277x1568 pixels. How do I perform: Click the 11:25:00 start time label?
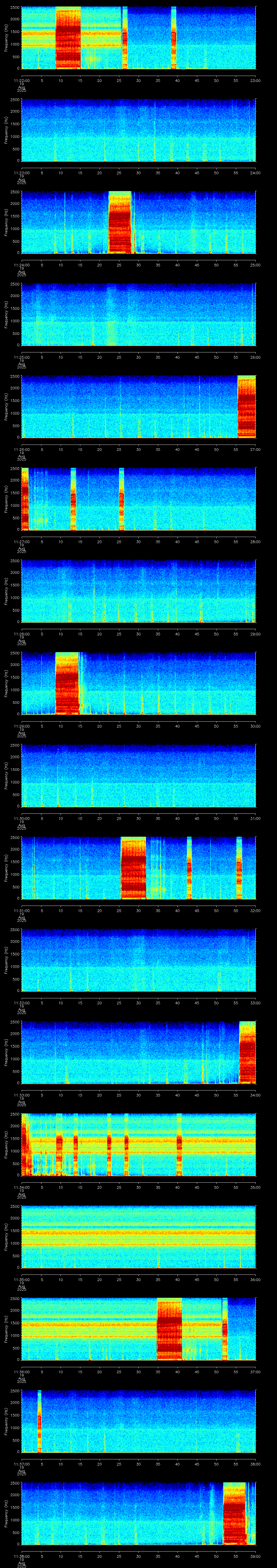(x=21, y=357)
